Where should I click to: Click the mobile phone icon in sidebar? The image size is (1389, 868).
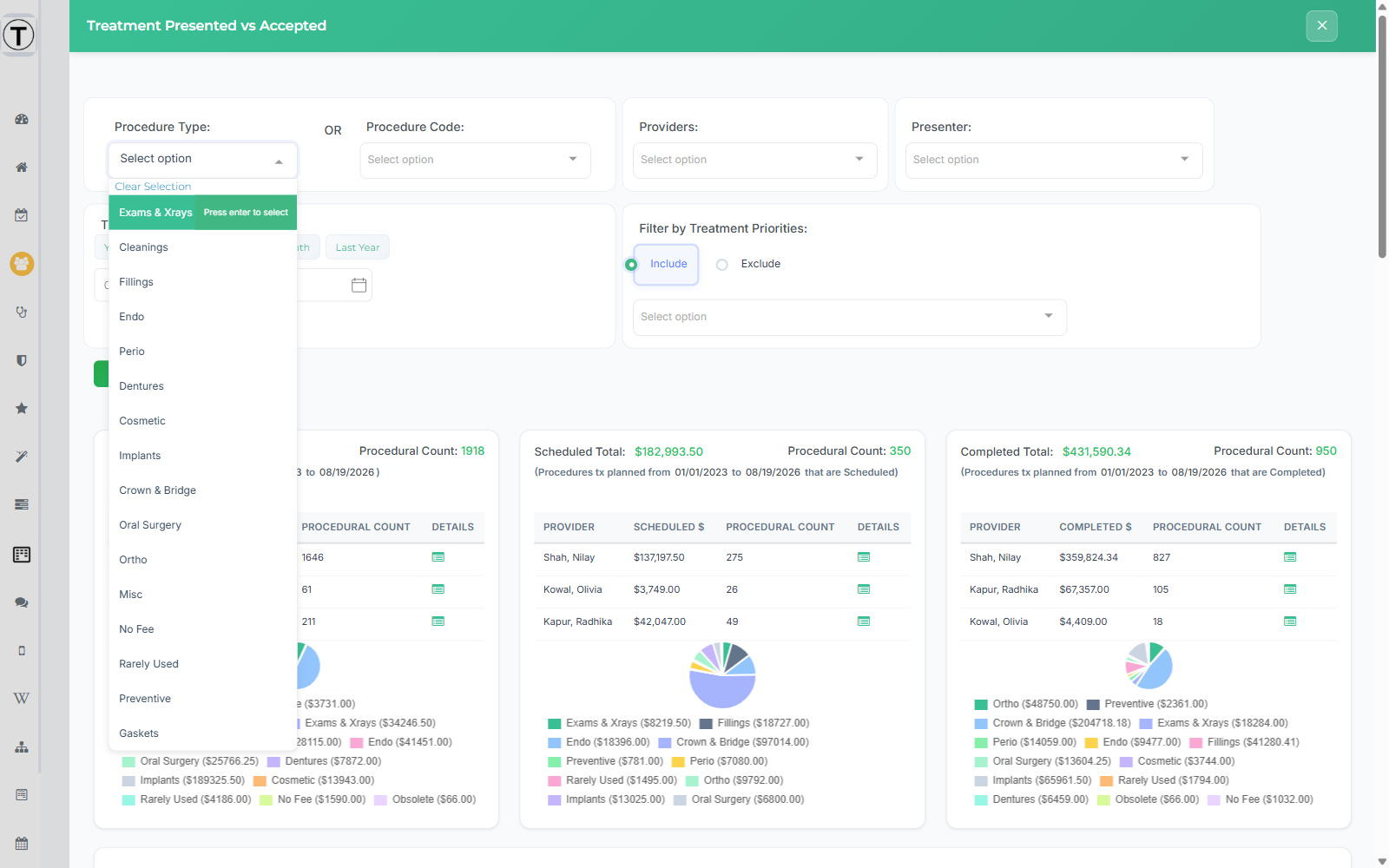point(22,650)
